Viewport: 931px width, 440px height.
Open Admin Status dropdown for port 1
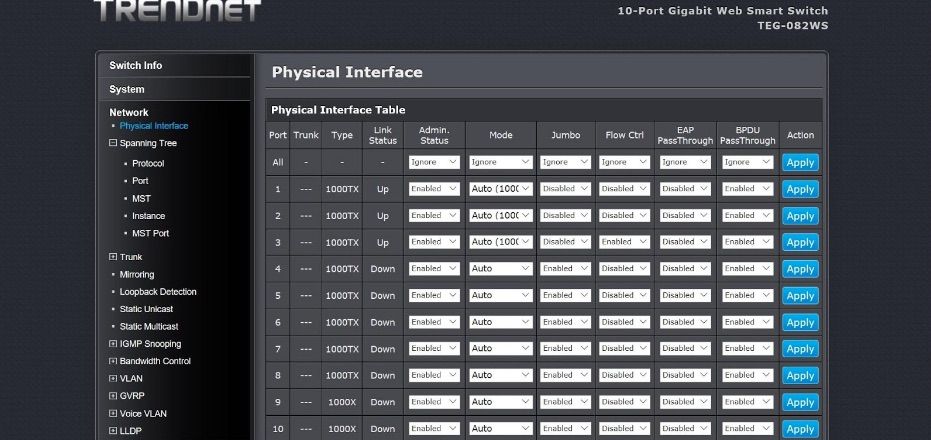click(x=434, y=189)
